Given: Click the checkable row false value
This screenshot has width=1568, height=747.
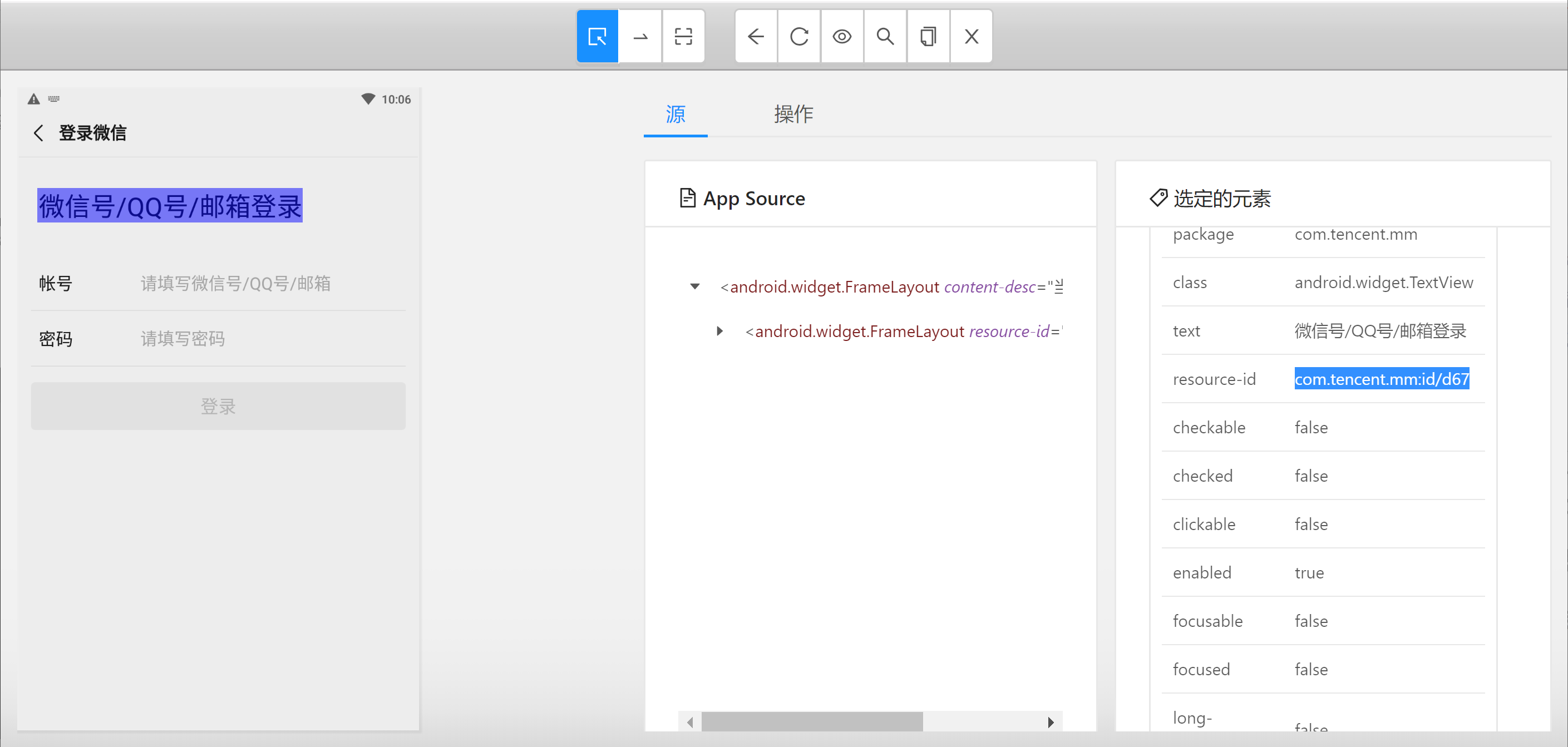Looking at the screenshot, I should pos(1311,428).
